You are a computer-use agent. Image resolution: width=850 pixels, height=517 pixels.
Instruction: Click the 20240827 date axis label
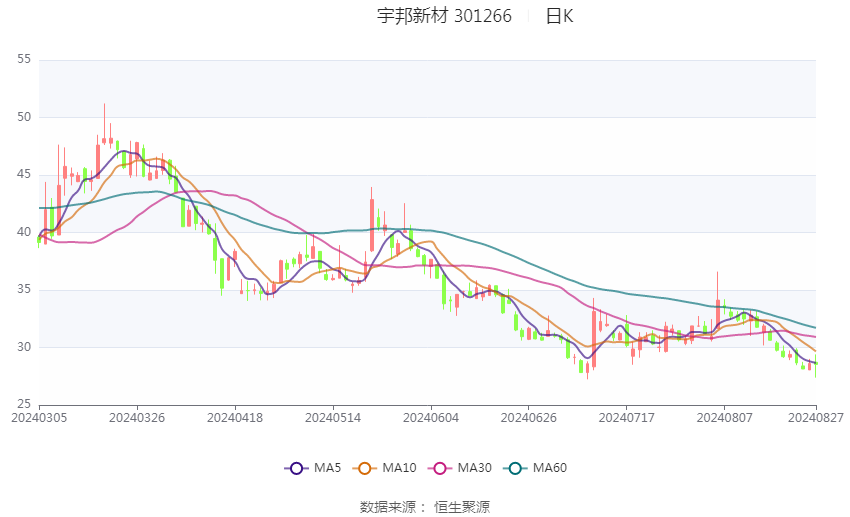pyautogui.click(x=816, y=418)
